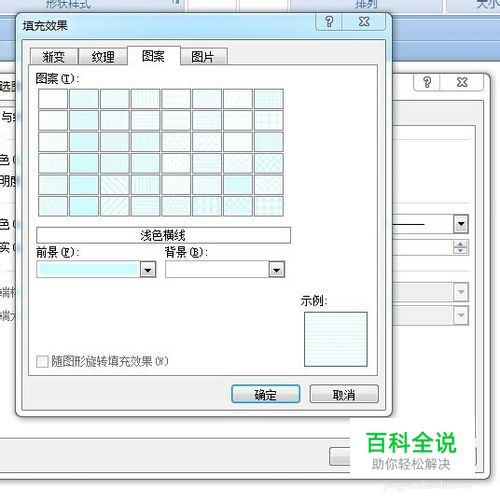Click the 取消 button

click(344, 394)
